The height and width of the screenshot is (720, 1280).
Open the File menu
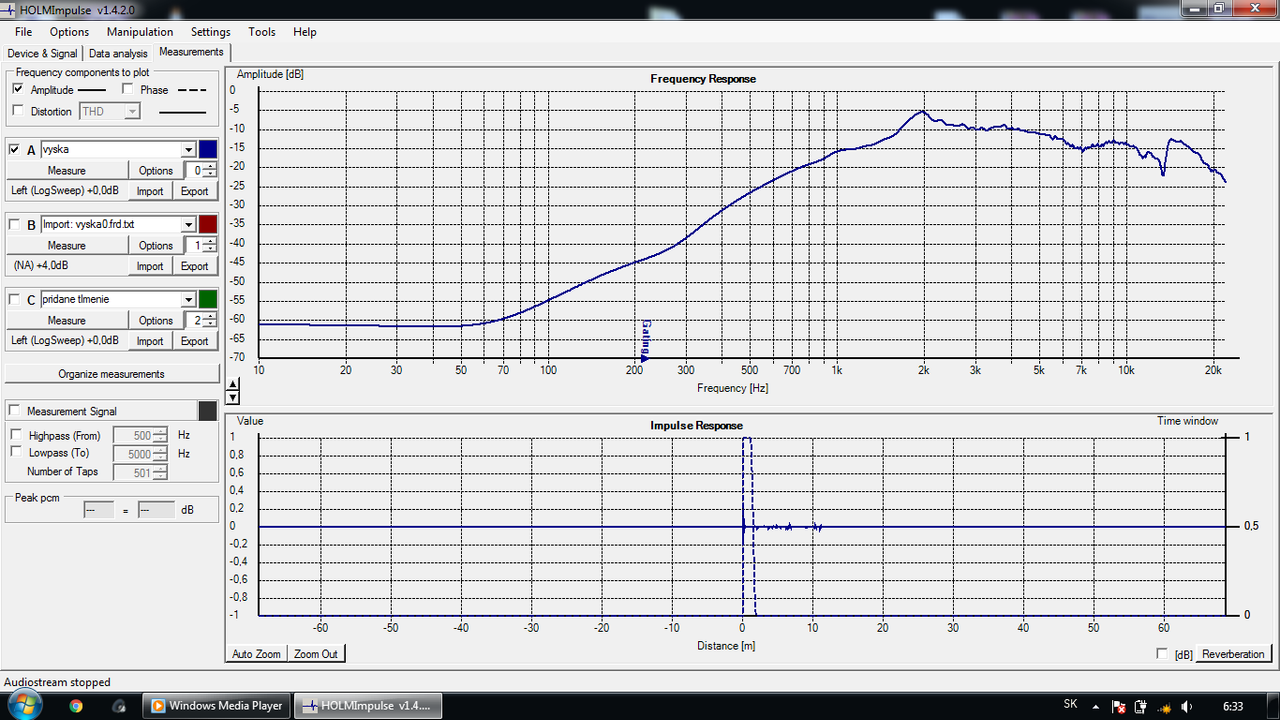pyautogui.click(x=23, y=32)
